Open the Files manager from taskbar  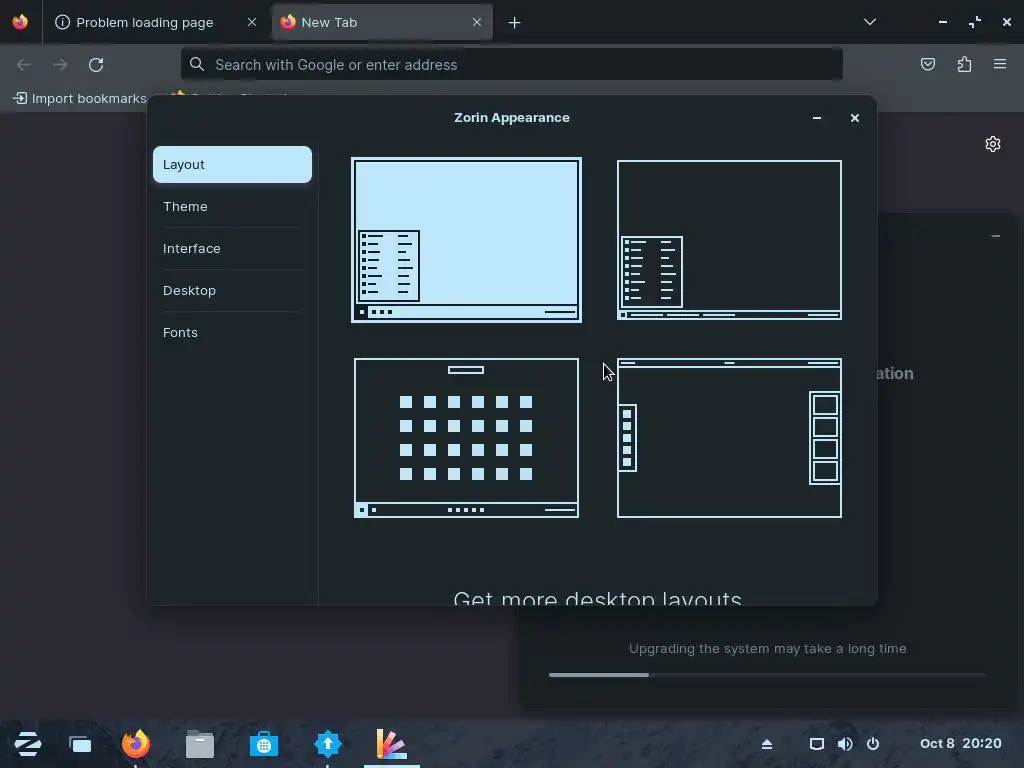pyautogui.click(x=200, y=744)
